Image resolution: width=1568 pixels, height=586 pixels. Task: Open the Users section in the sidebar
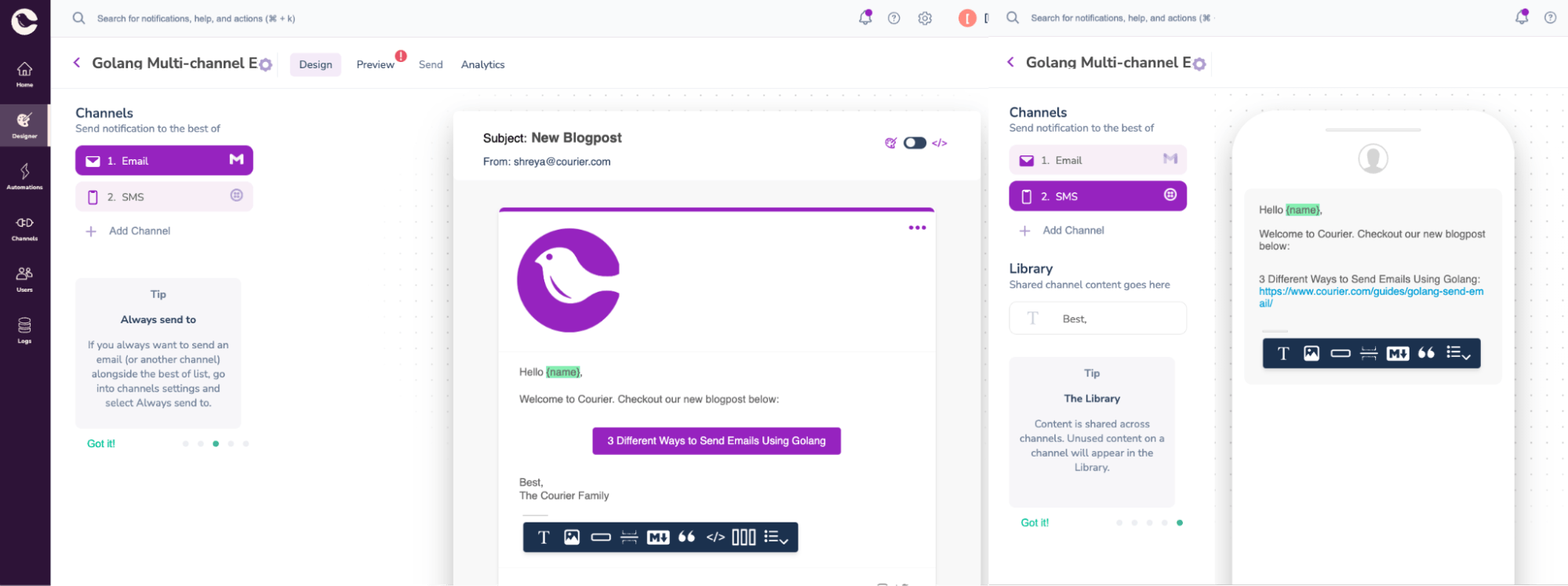click(24, 278)
